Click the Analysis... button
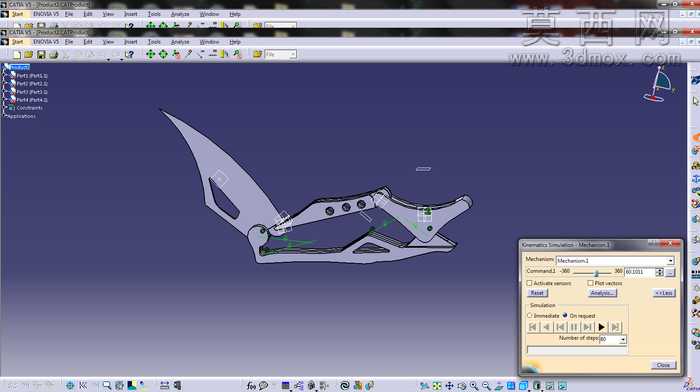The height and width of the screenshot is (392, 700). click(x=602, y=293)
